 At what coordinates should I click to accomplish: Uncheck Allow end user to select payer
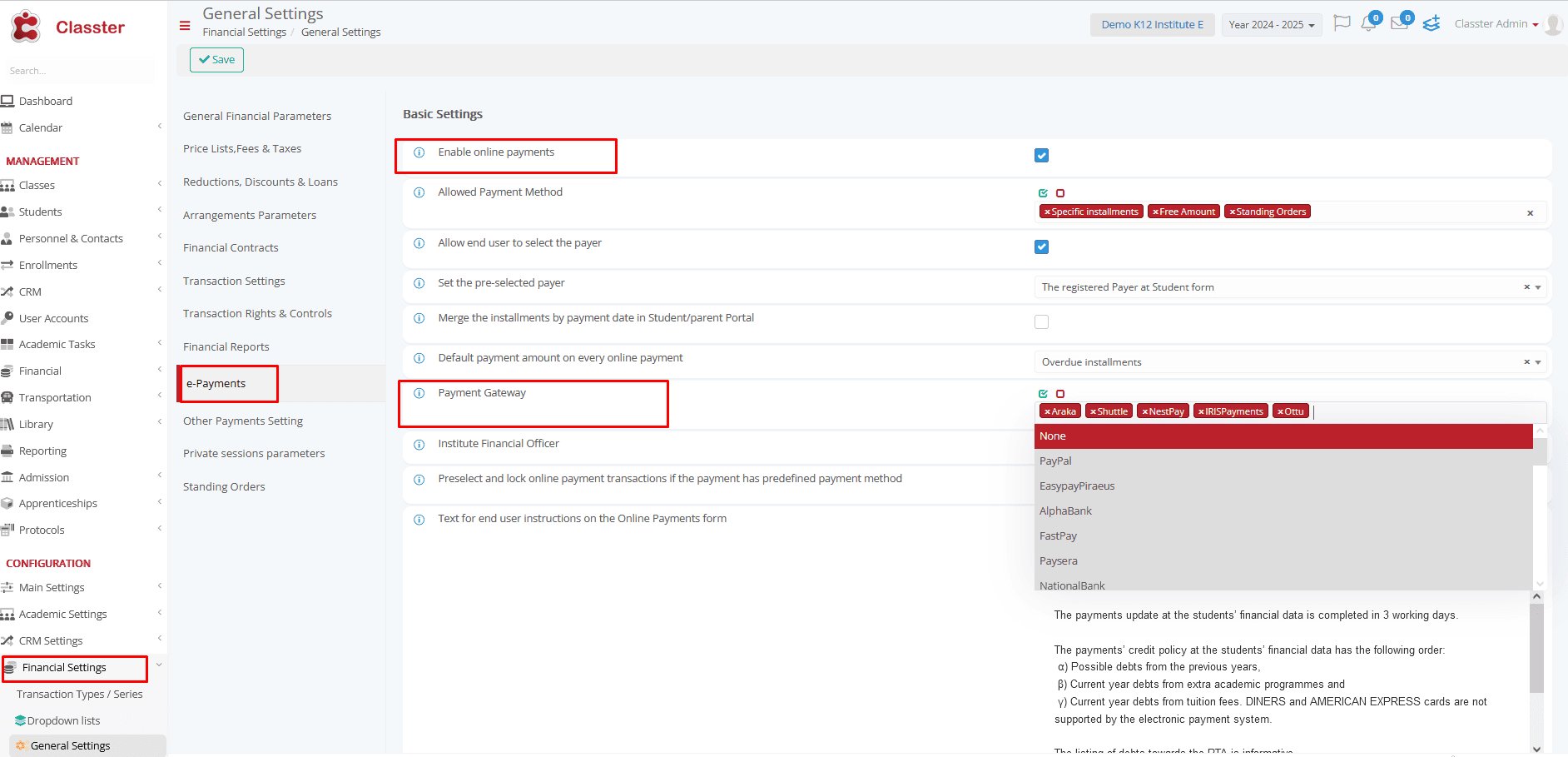pos(1041,247)
